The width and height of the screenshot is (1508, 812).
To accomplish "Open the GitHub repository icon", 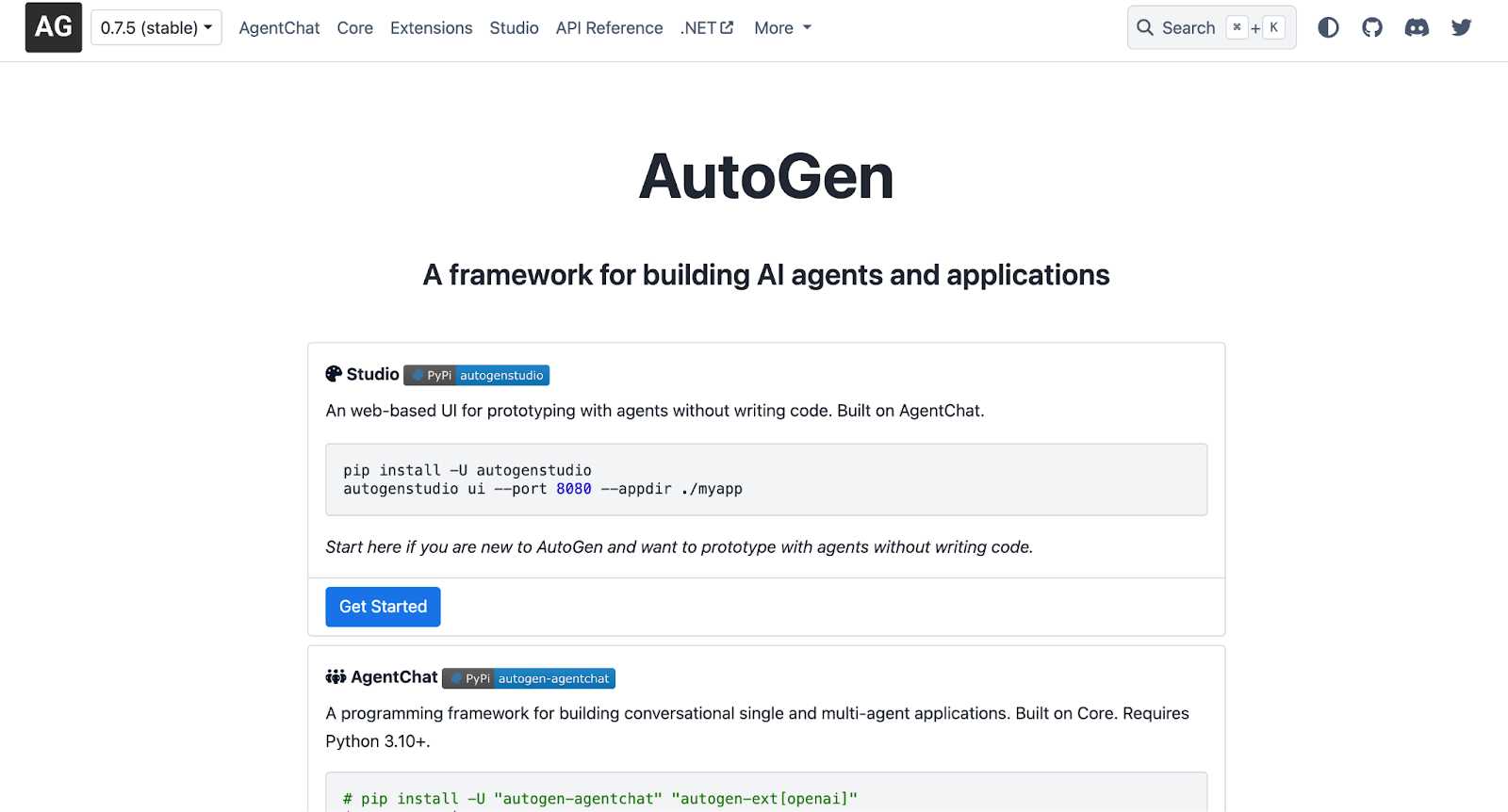I will click(1372, 27).
